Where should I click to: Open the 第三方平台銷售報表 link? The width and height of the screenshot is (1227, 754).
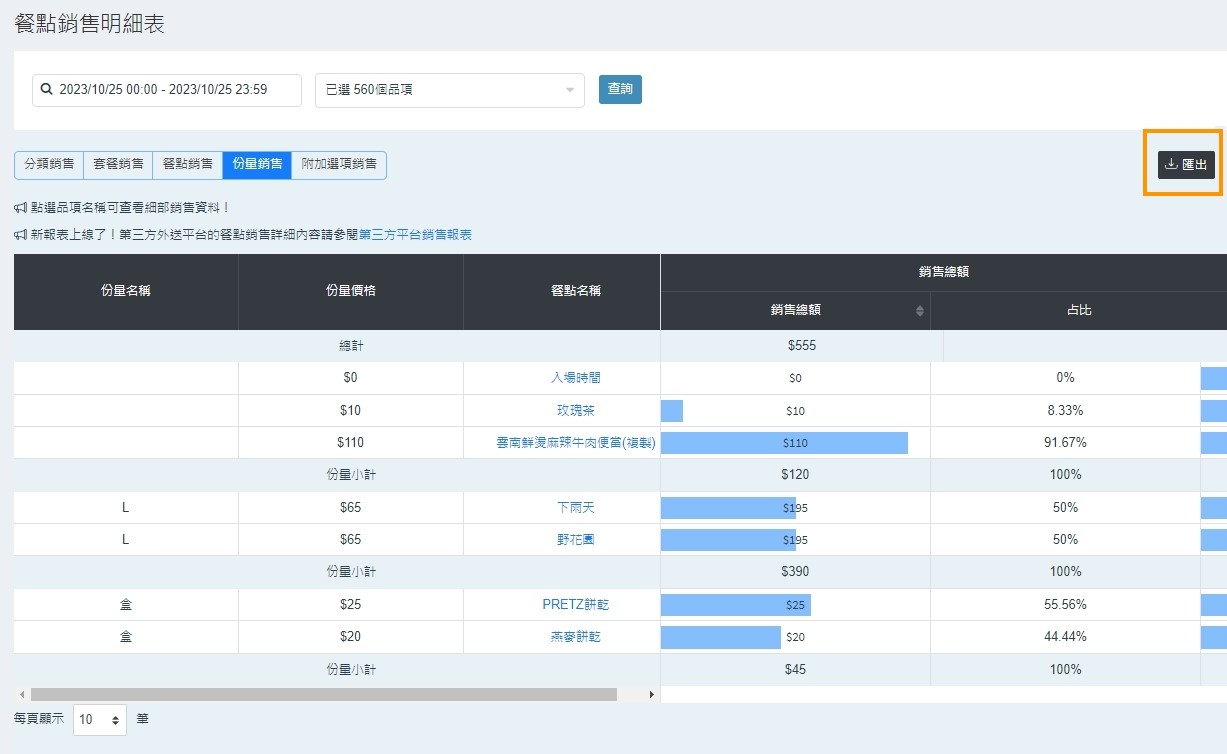click(x=415, y=235)
